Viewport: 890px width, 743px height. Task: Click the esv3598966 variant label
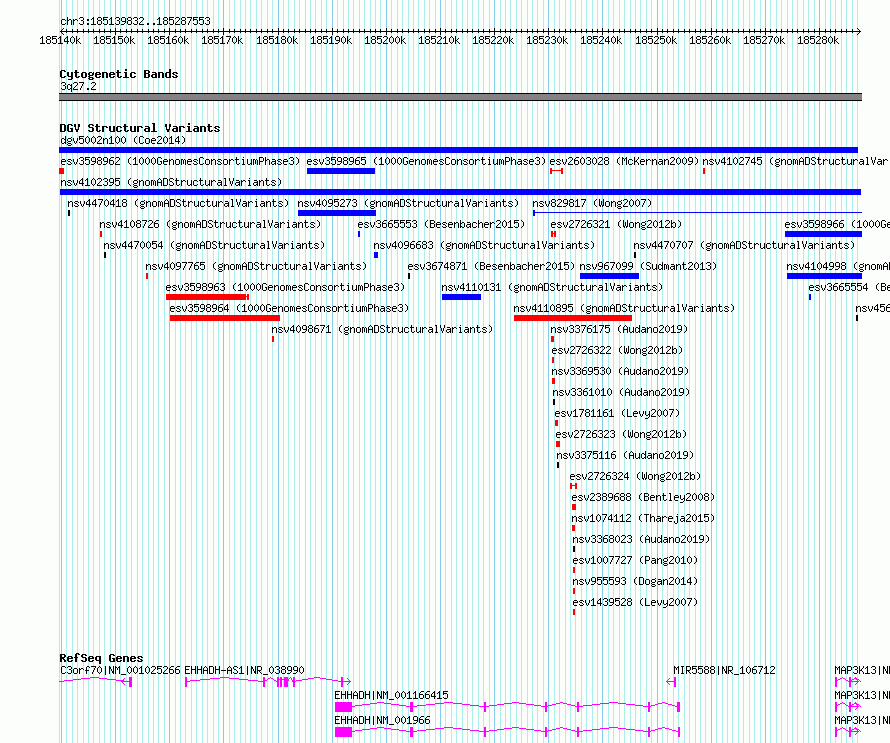837,224
